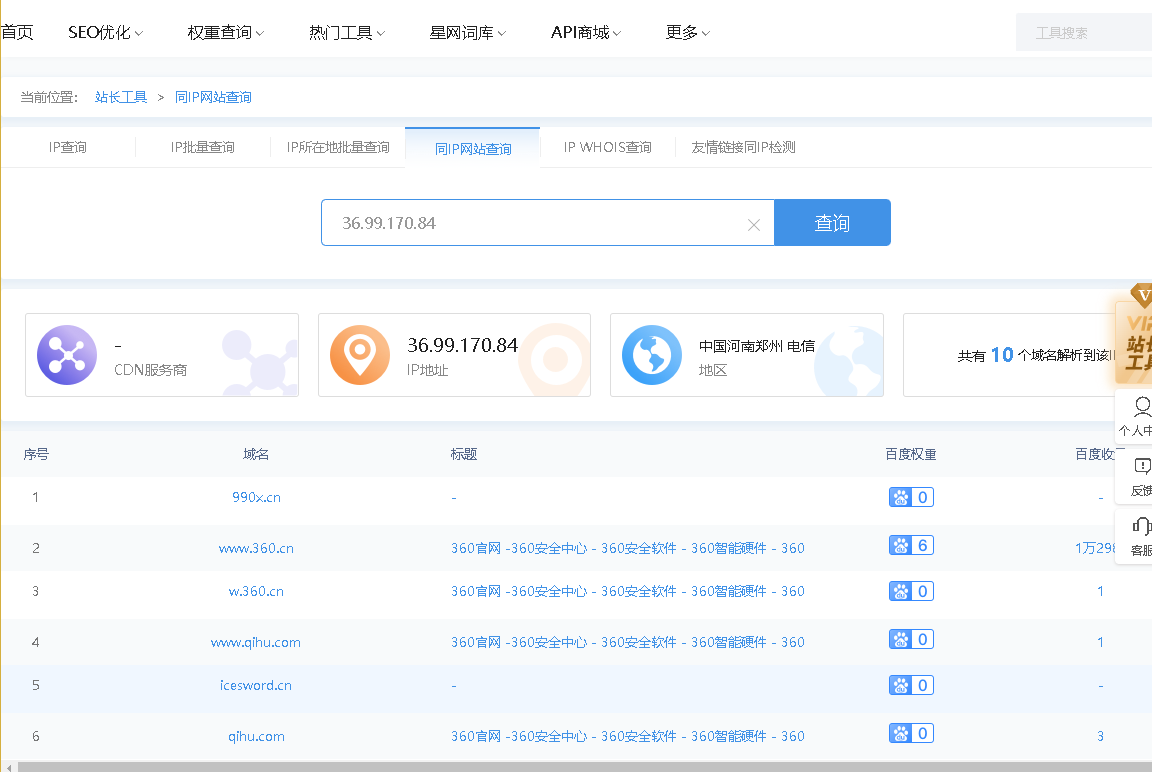Image resolution: width=1152 pixels, height=772 pixels.
Task: Open 同IP网站查询 breadcrumb link
Action: click(x=213, y=97)
